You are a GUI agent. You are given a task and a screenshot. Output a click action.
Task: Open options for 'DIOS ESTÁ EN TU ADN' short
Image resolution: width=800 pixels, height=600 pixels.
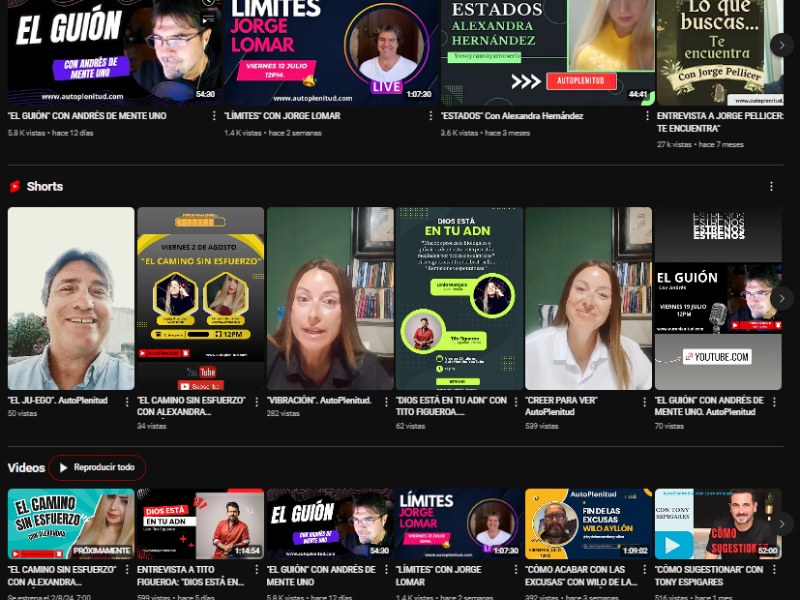[516, 402]
